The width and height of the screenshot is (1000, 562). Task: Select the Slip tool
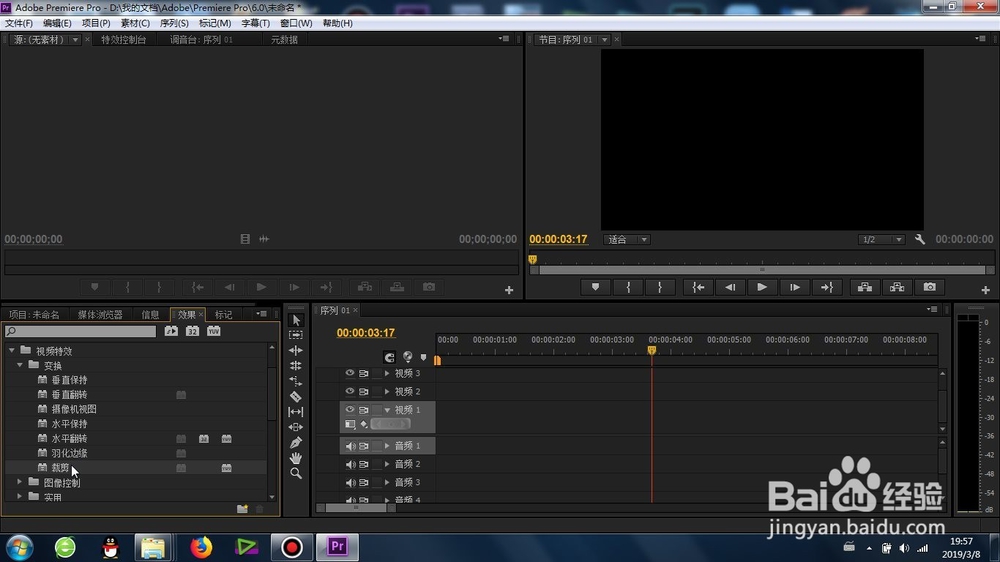tap(296, 411)
